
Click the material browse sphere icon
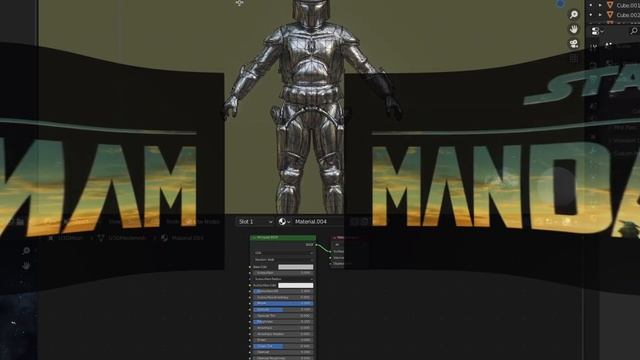pyautogui.click(x=282, y=221)
